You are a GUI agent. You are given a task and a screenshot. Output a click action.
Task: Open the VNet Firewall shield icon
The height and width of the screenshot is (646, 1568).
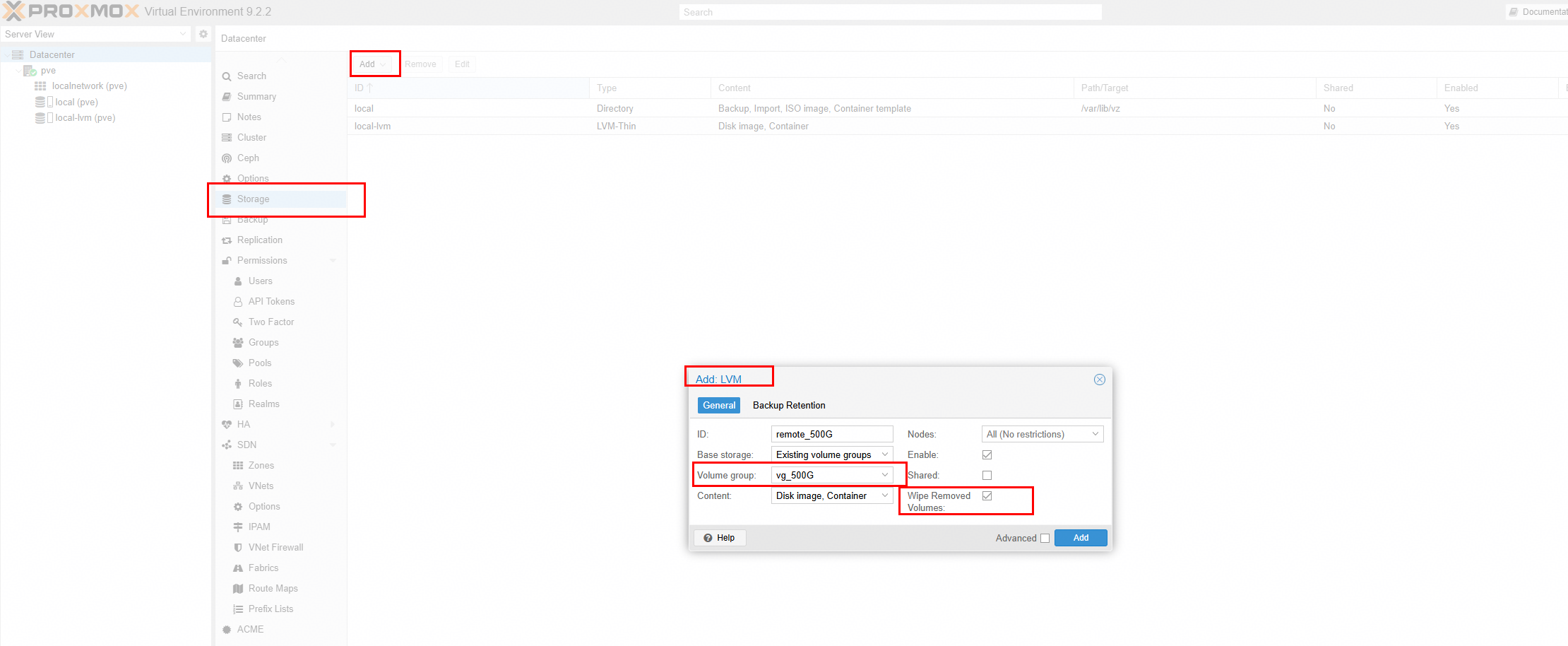tap(238, 548)
